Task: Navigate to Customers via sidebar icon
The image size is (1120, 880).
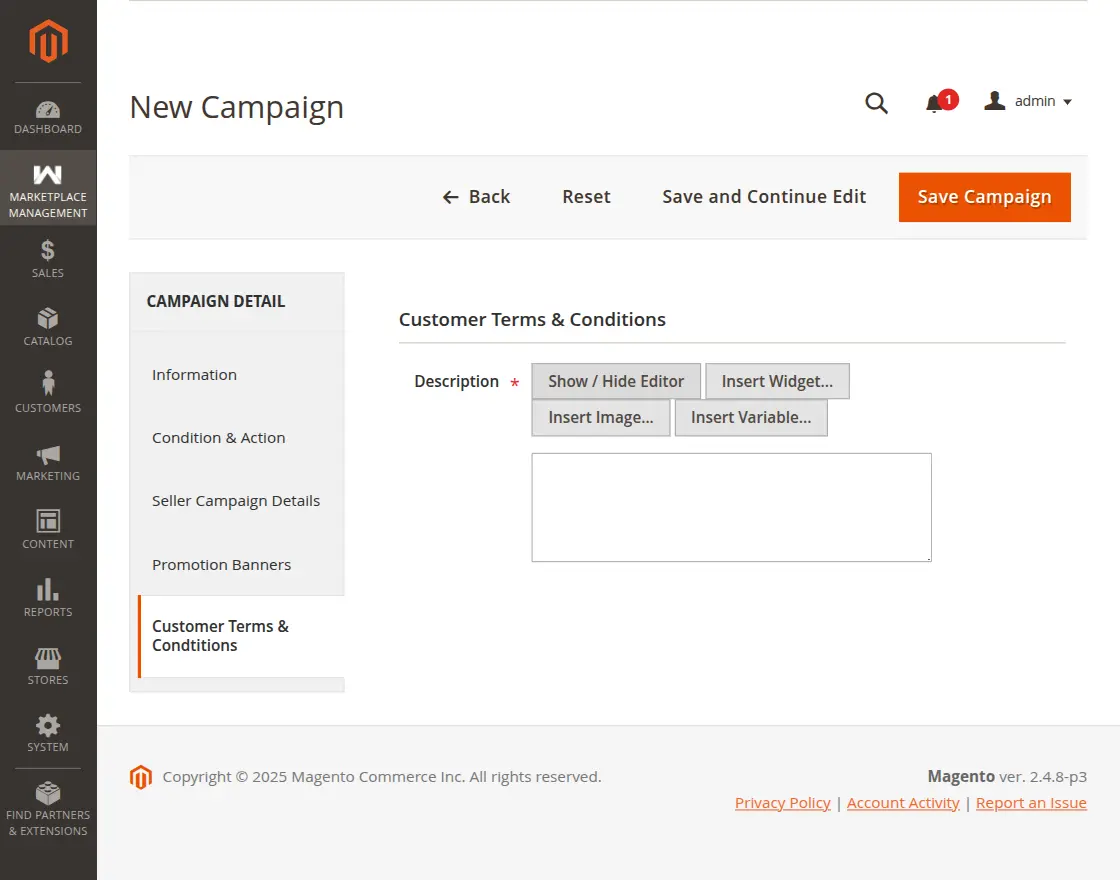Action: (x=48, y=392)
